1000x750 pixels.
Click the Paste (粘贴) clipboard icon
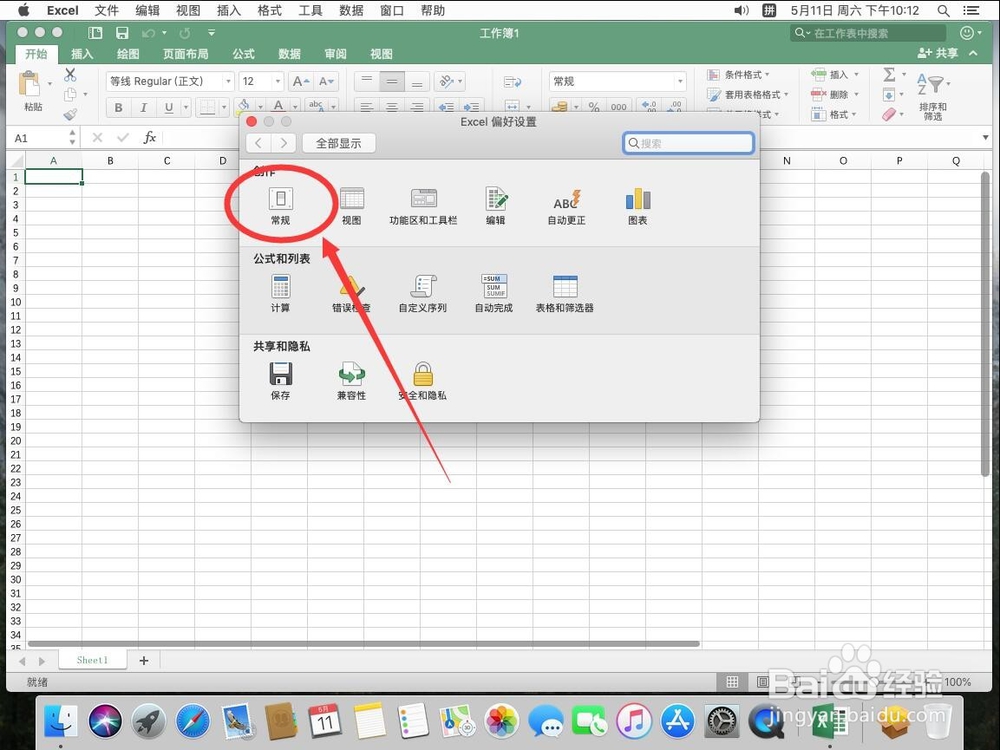coord(29,86)
